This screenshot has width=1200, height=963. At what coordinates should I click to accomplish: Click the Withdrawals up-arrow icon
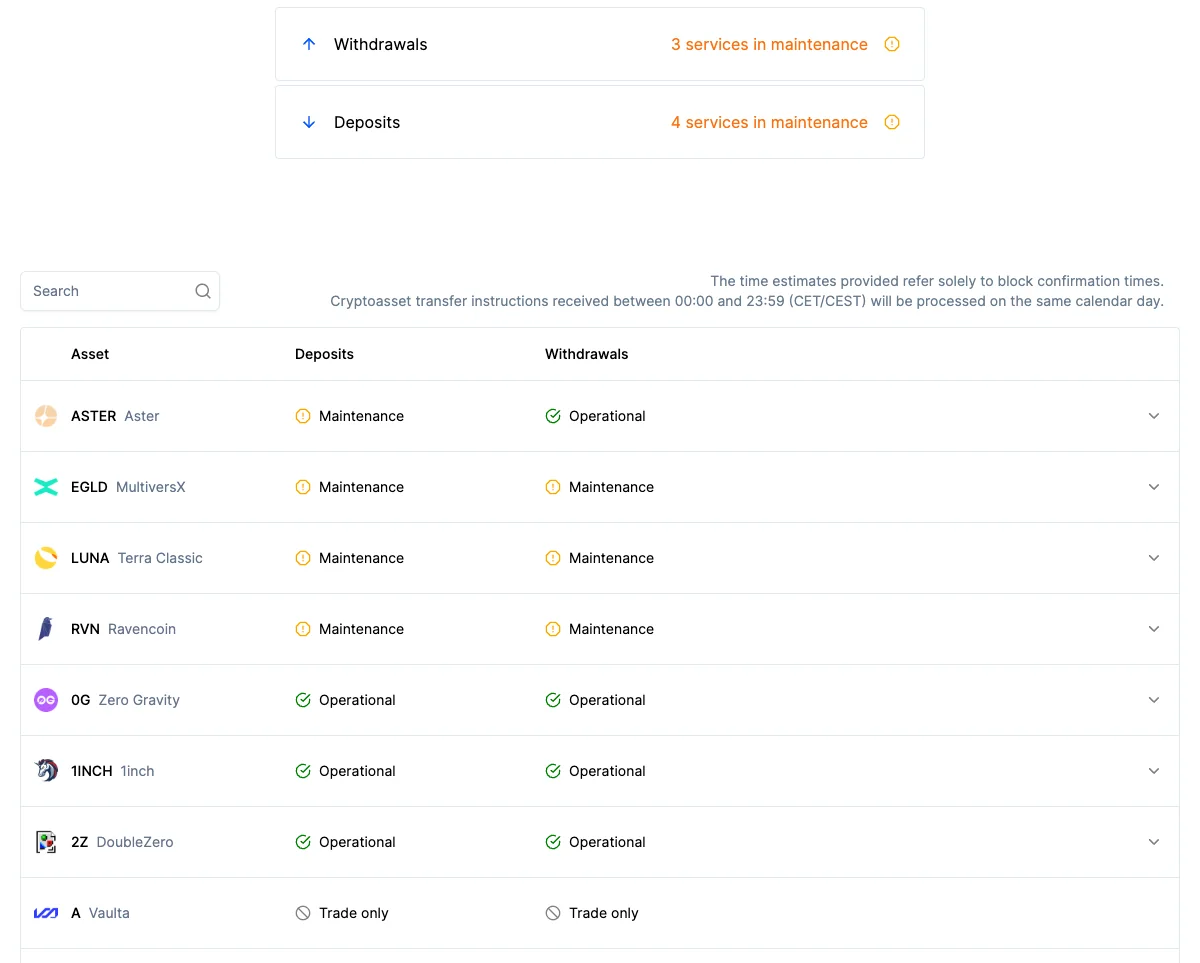click(x=309, y=44)
